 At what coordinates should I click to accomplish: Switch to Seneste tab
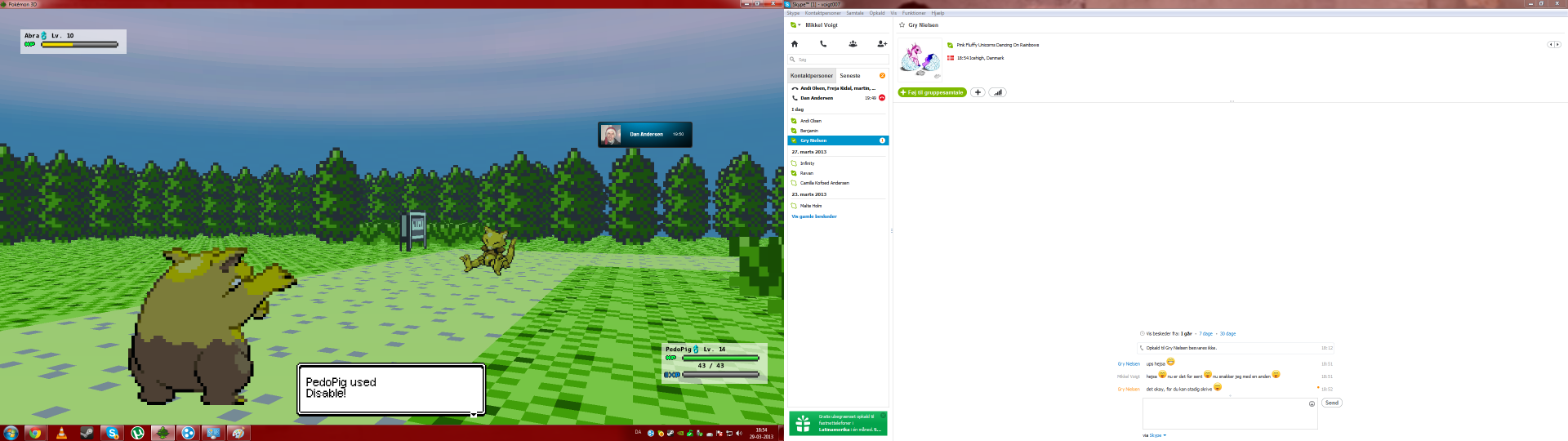click(850, 75)
